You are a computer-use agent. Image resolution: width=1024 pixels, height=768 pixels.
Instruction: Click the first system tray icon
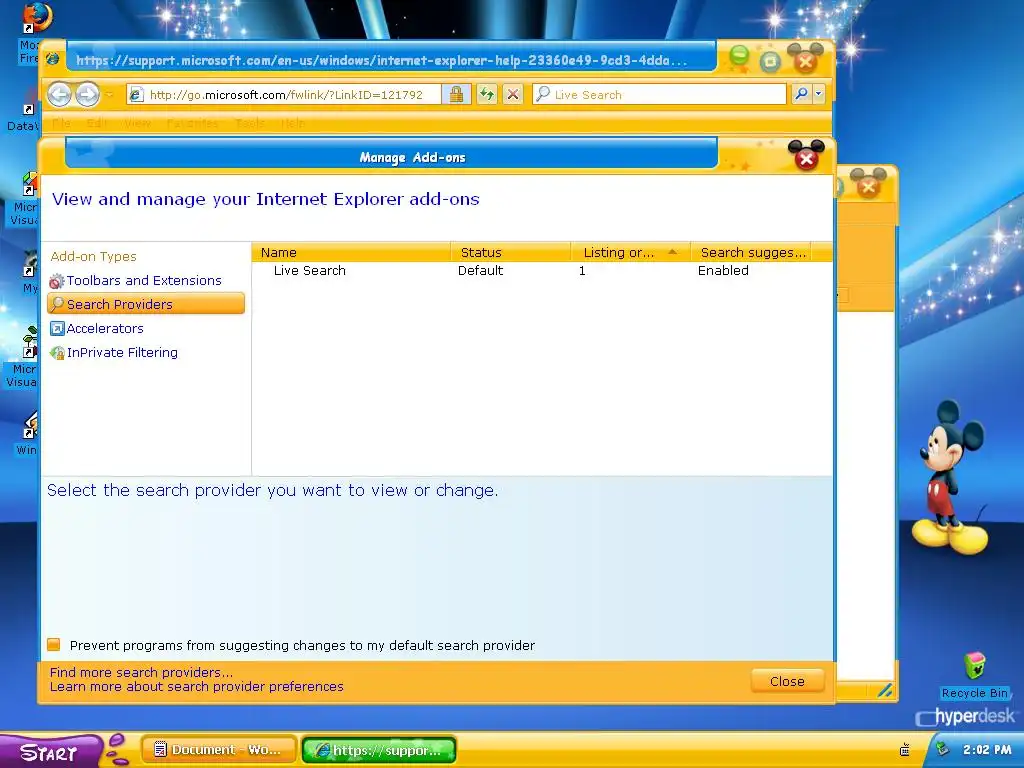point(904,750)
